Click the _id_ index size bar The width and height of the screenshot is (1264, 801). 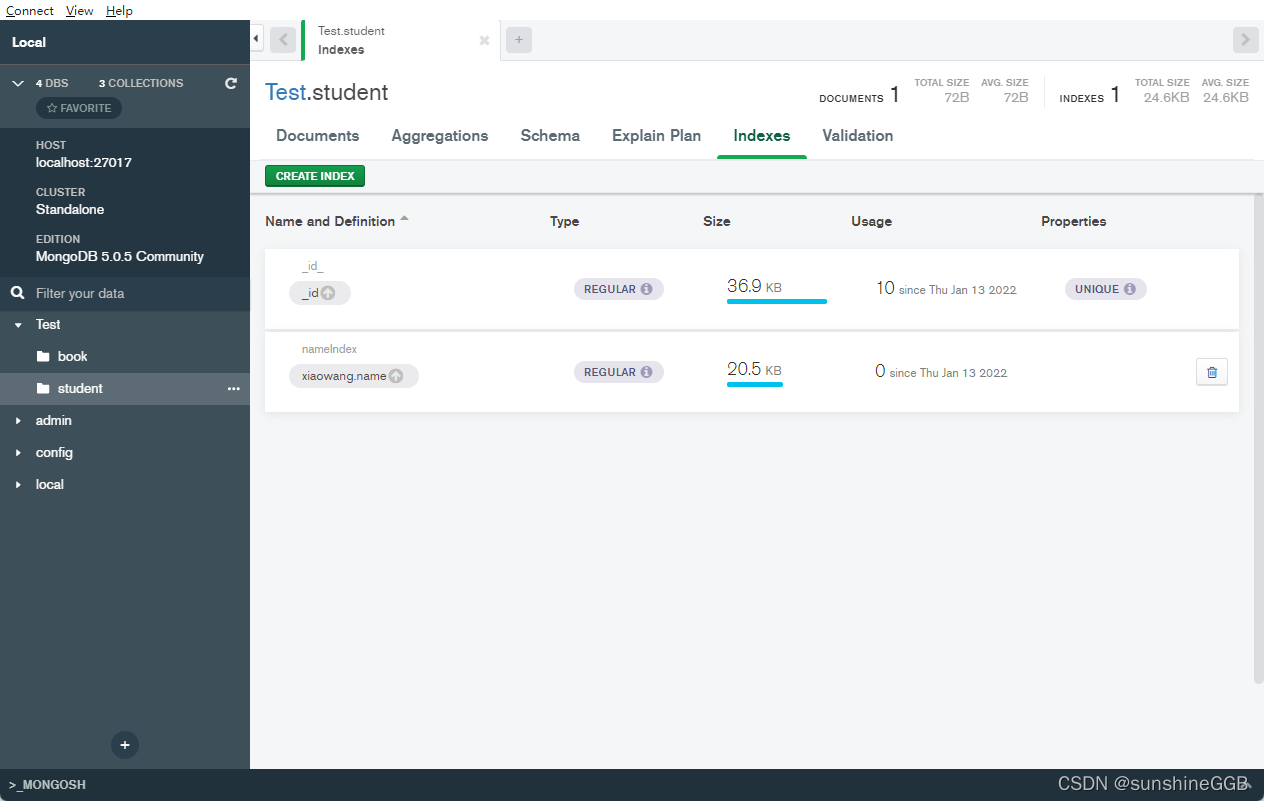click(x=777, y=301)
